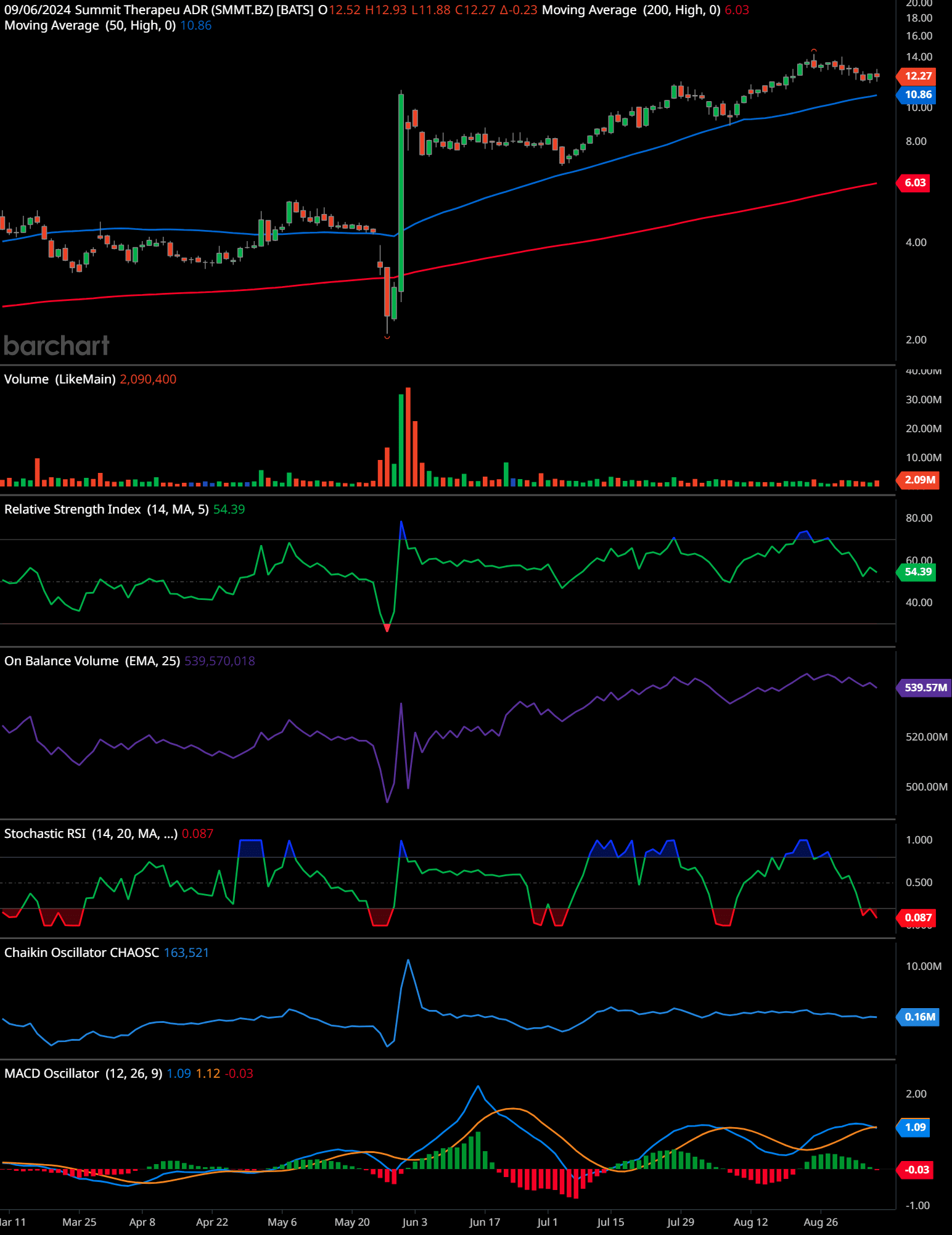This screenshot has height=1235, width=952.
Task: Click the 0.087 Stochastic RSI tag
Action: pos(917,917)
